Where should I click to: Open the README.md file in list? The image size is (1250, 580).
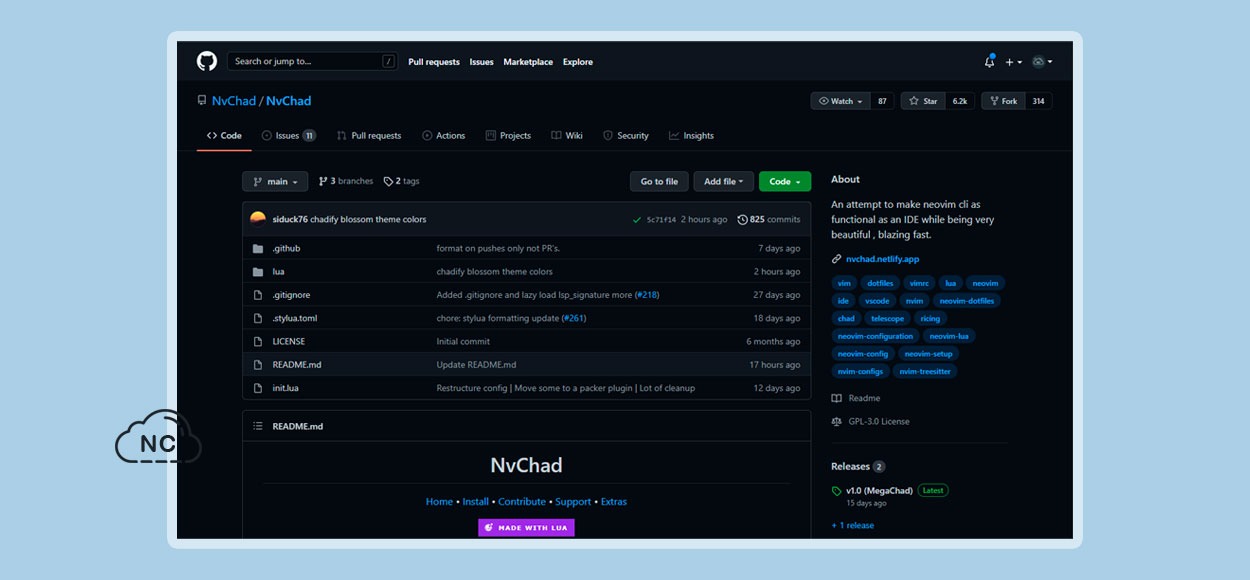(297, 365)
